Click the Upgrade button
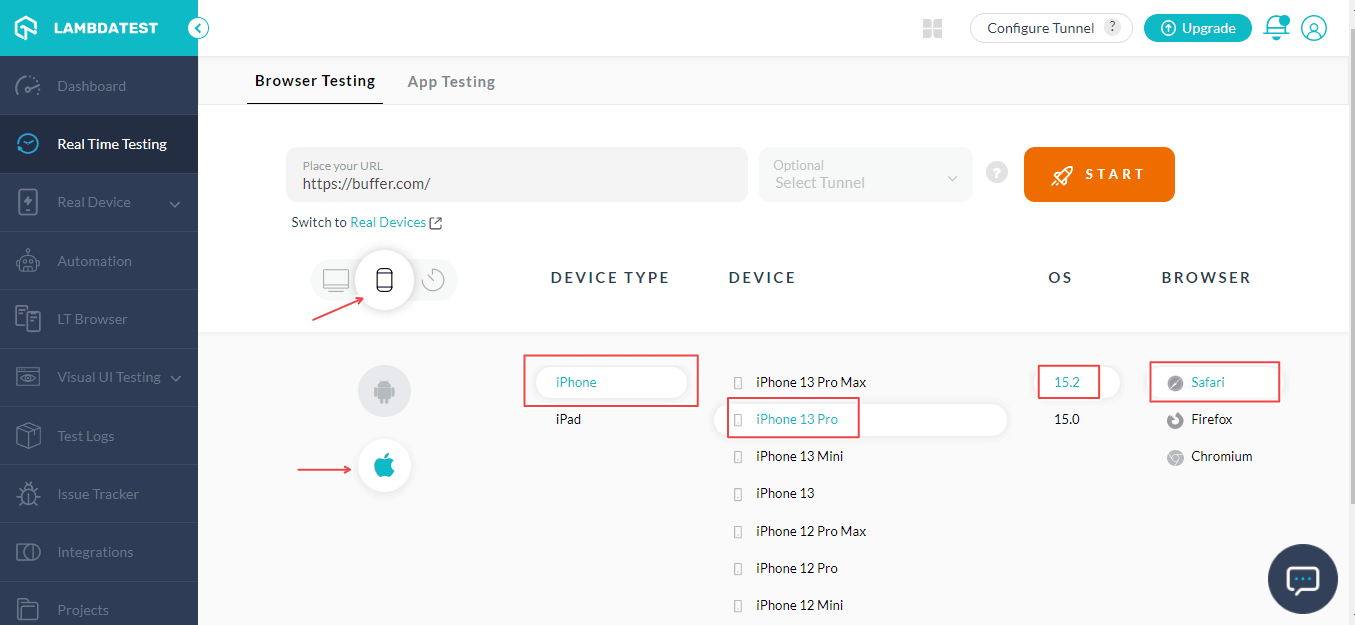The image size is (1355, 625). click(x=1197, y=28)
